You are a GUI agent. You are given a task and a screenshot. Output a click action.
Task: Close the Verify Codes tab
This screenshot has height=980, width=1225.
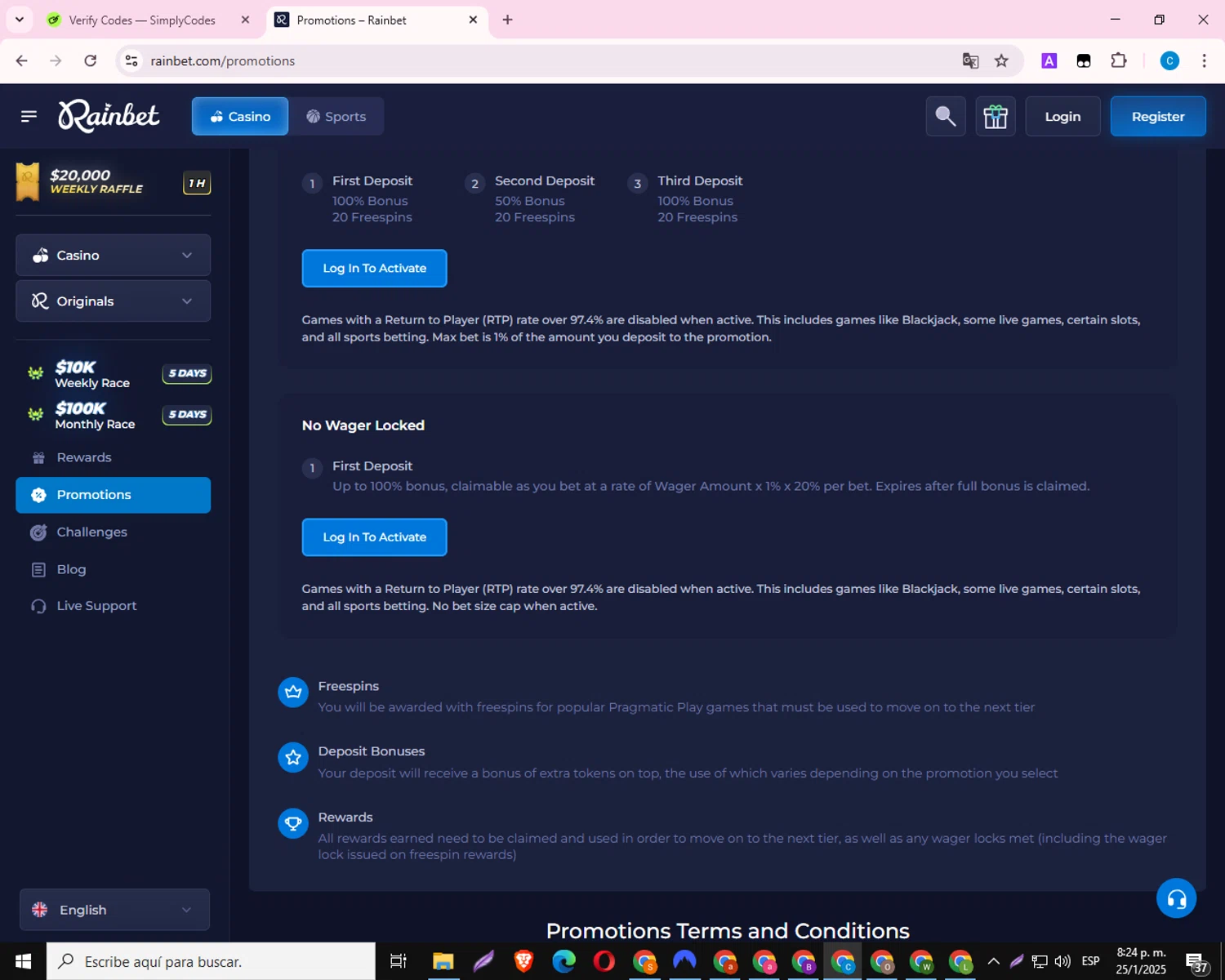pyautogui.click(x=245, y=20)
